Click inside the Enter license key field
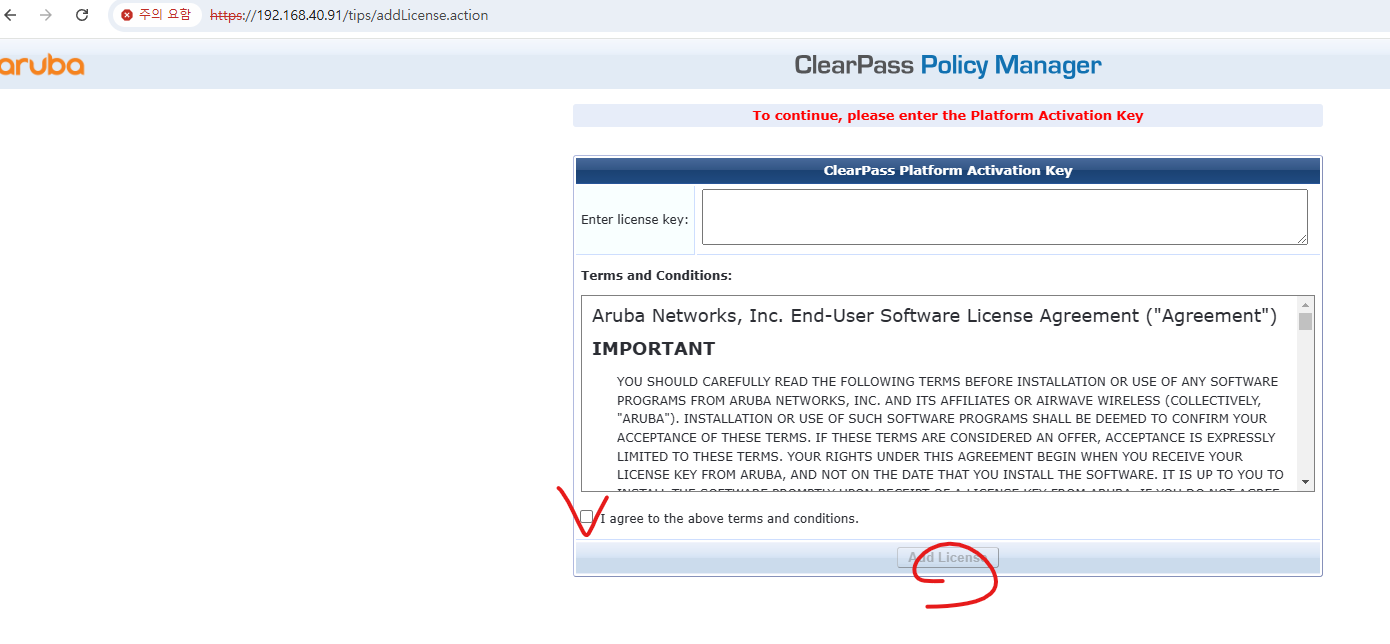This screenshot has height=644, width=1390. 1004,217
